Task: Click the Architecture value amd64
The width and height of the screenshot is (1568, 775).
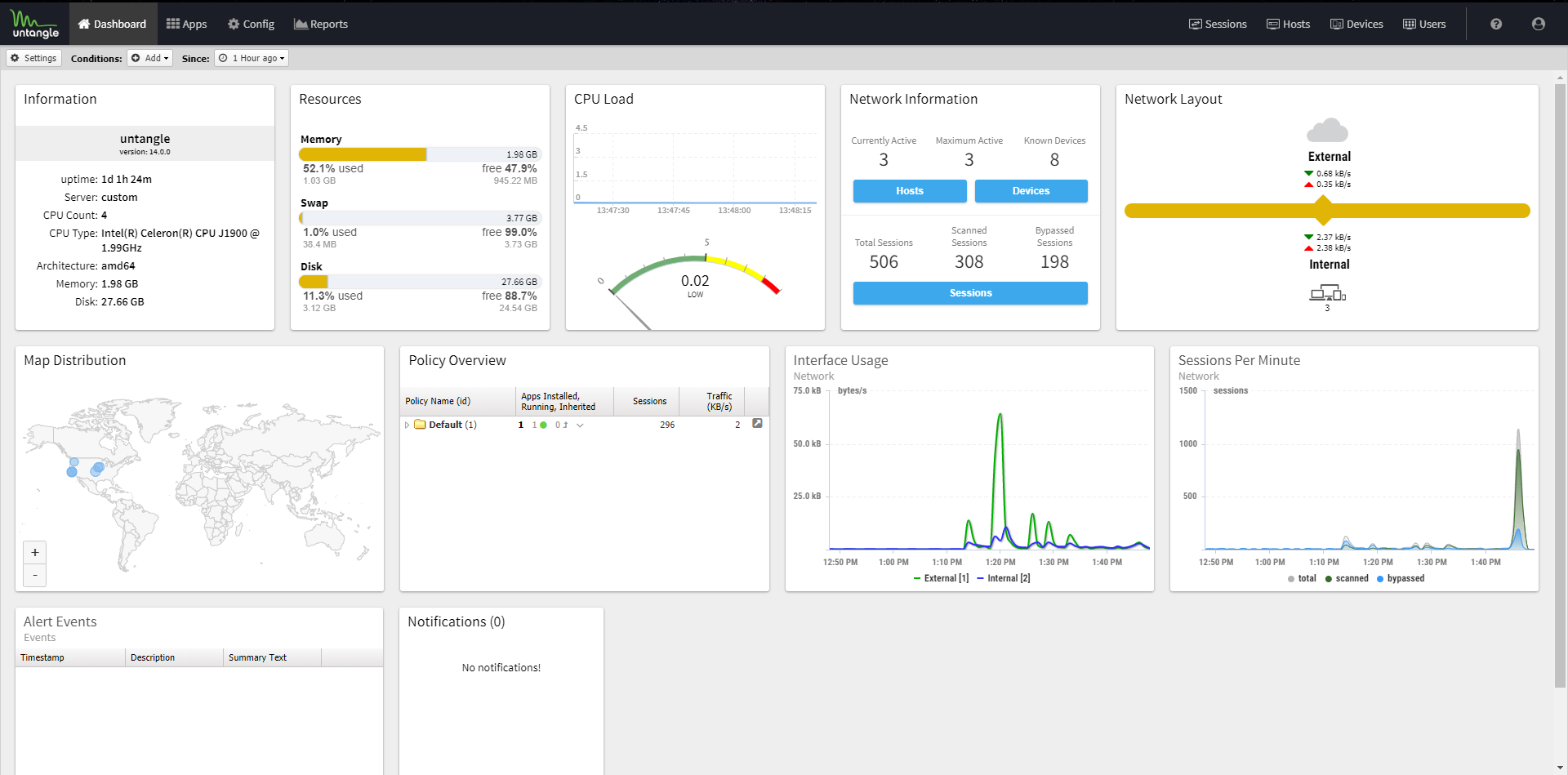Action: click(x=118, y=265)
